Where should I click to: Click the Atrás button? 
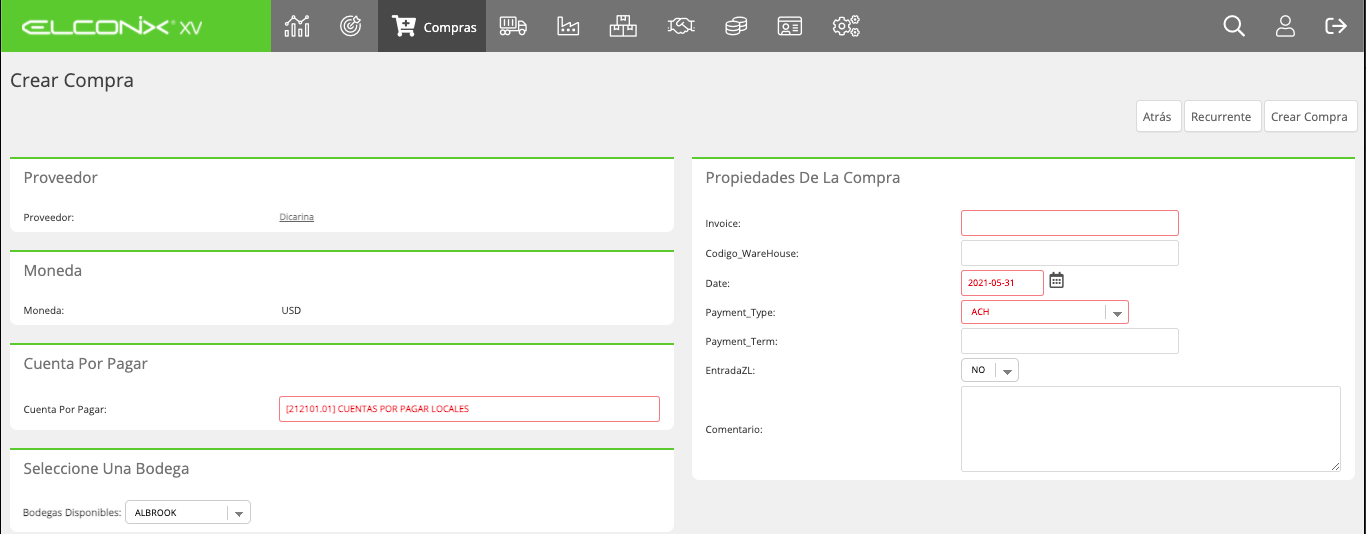pyautogui.click(x=1157, y=116)
